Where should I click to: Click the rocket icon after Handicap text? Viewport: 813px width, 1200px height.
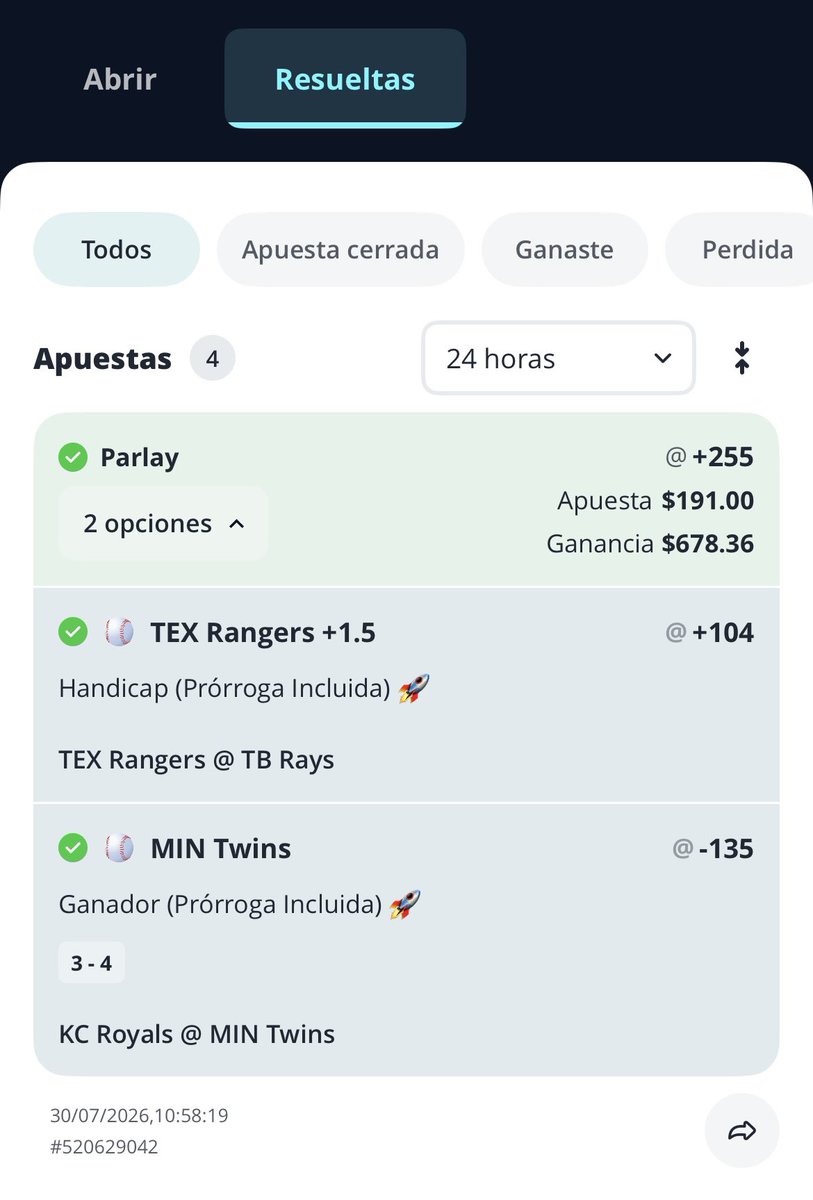pos(413,688)
